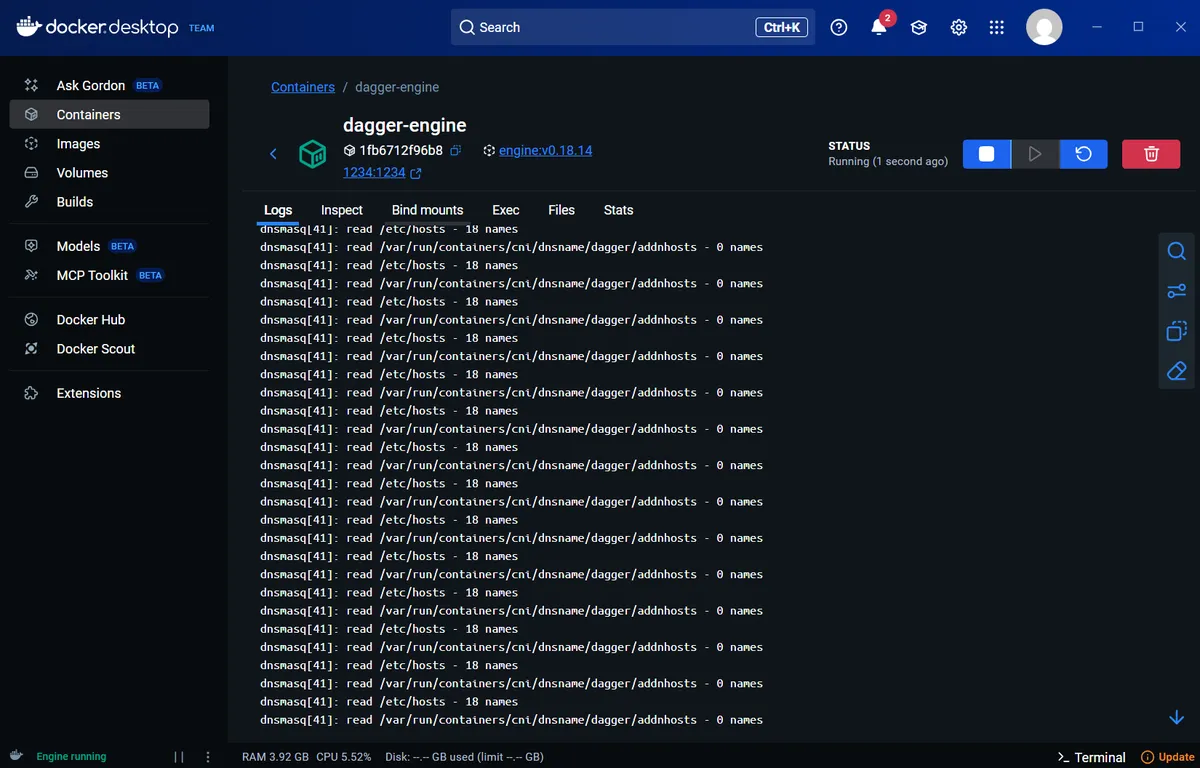Delete the dagger-engine container
1200x768 pixels.
[x=1151, y=154]
